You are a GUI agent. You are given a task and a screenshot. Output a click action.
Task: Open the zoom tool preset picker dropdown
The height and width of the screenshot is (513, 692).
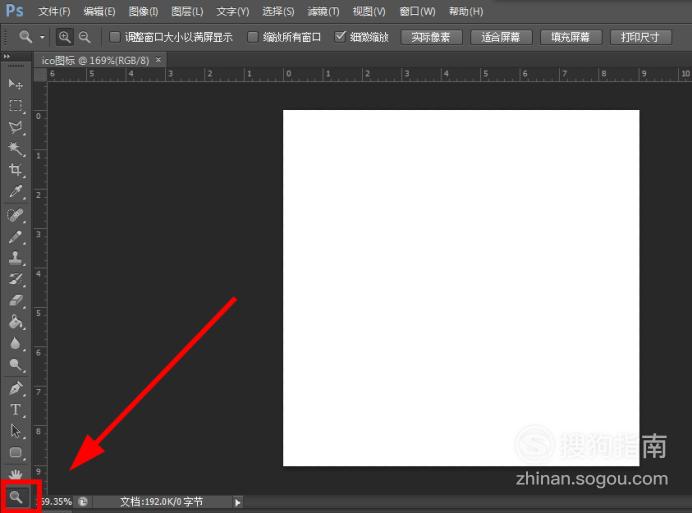tap(42, 37)
